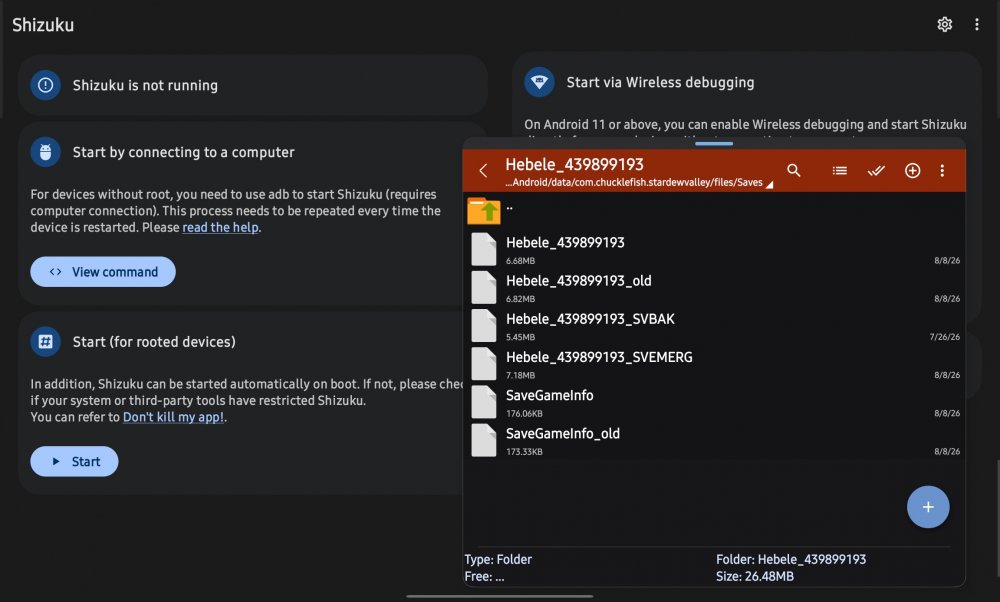Image resolution: width=1000 pixels, height=602 pixels.
Task: Click the circled plus icon in file manager toolbar
Action: 913,170
